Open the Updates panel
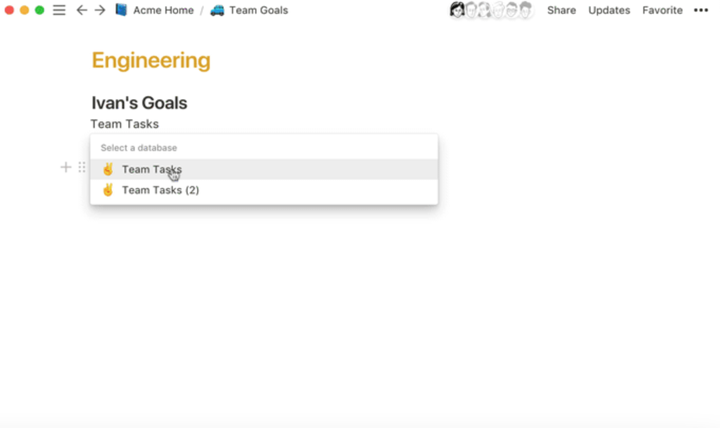This screenshot has width=720, height=428. click(x=609, y=10)
